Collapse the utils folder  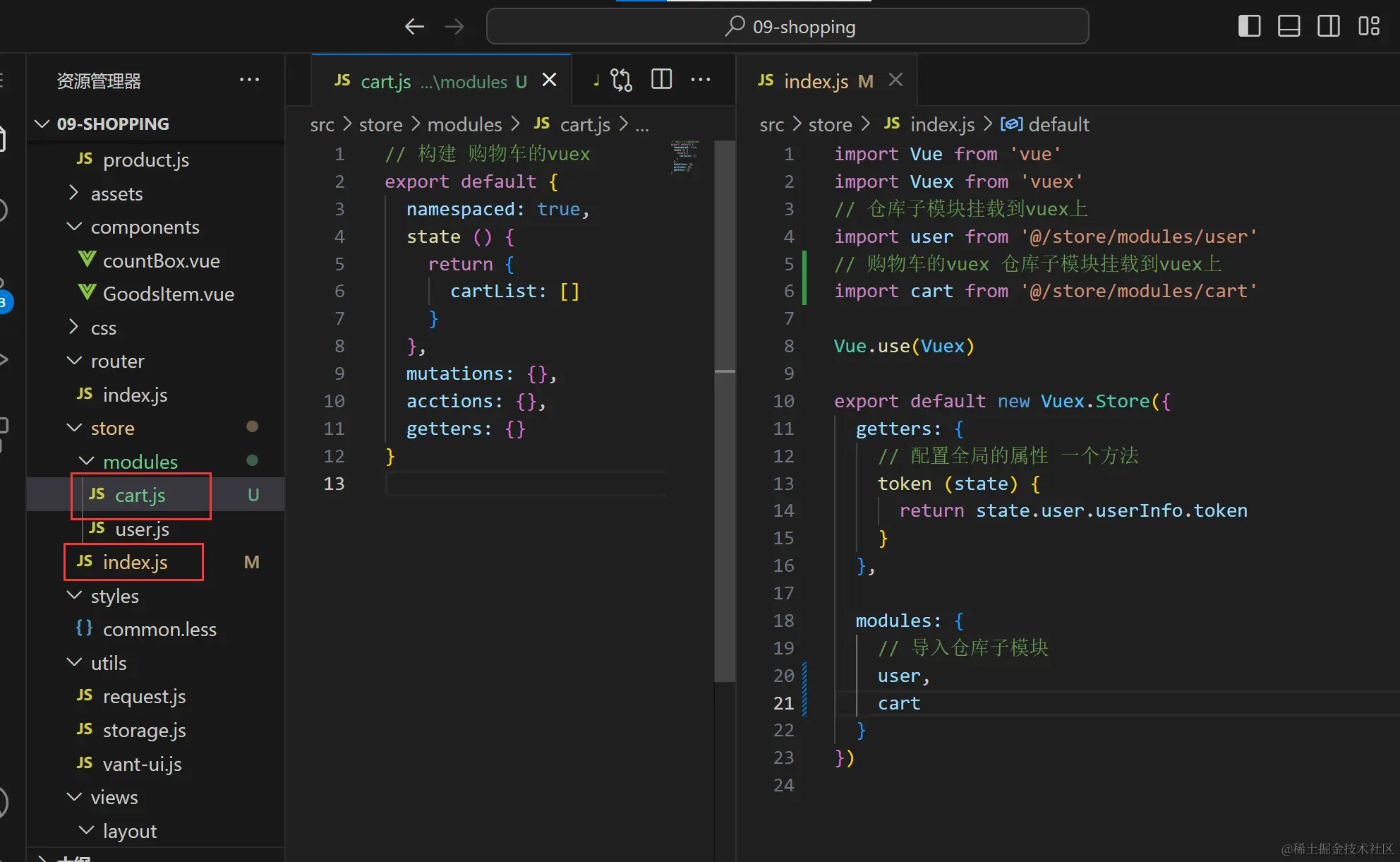pos(155,663)
